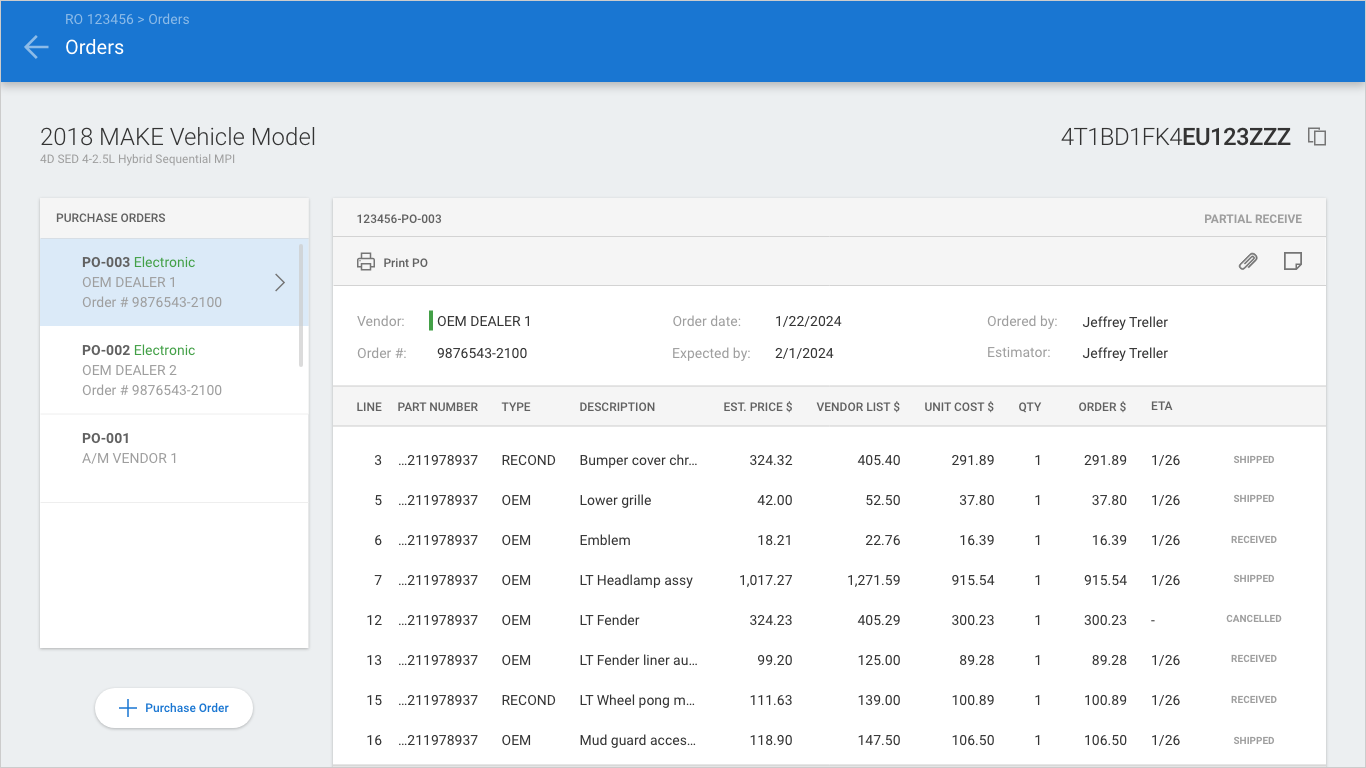The width and height of the screenshot is (1366, 768).
Task: Sort by UNIT COST $ column header
Action: click(x=959, y=407)
